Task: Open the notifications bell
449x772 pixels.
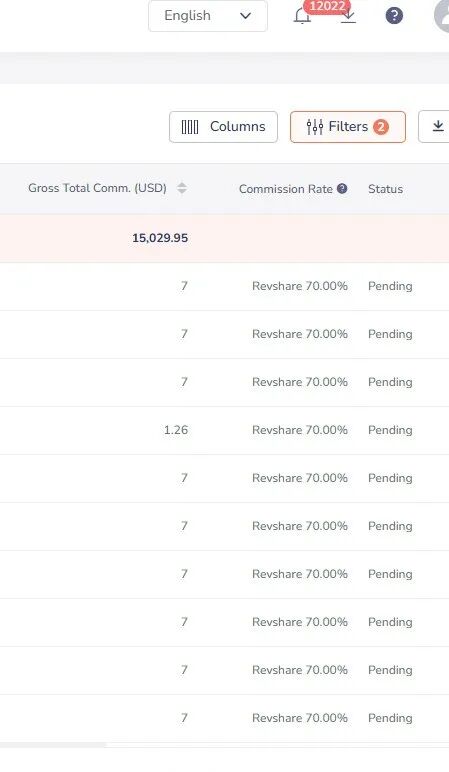Action: point(302,16)
